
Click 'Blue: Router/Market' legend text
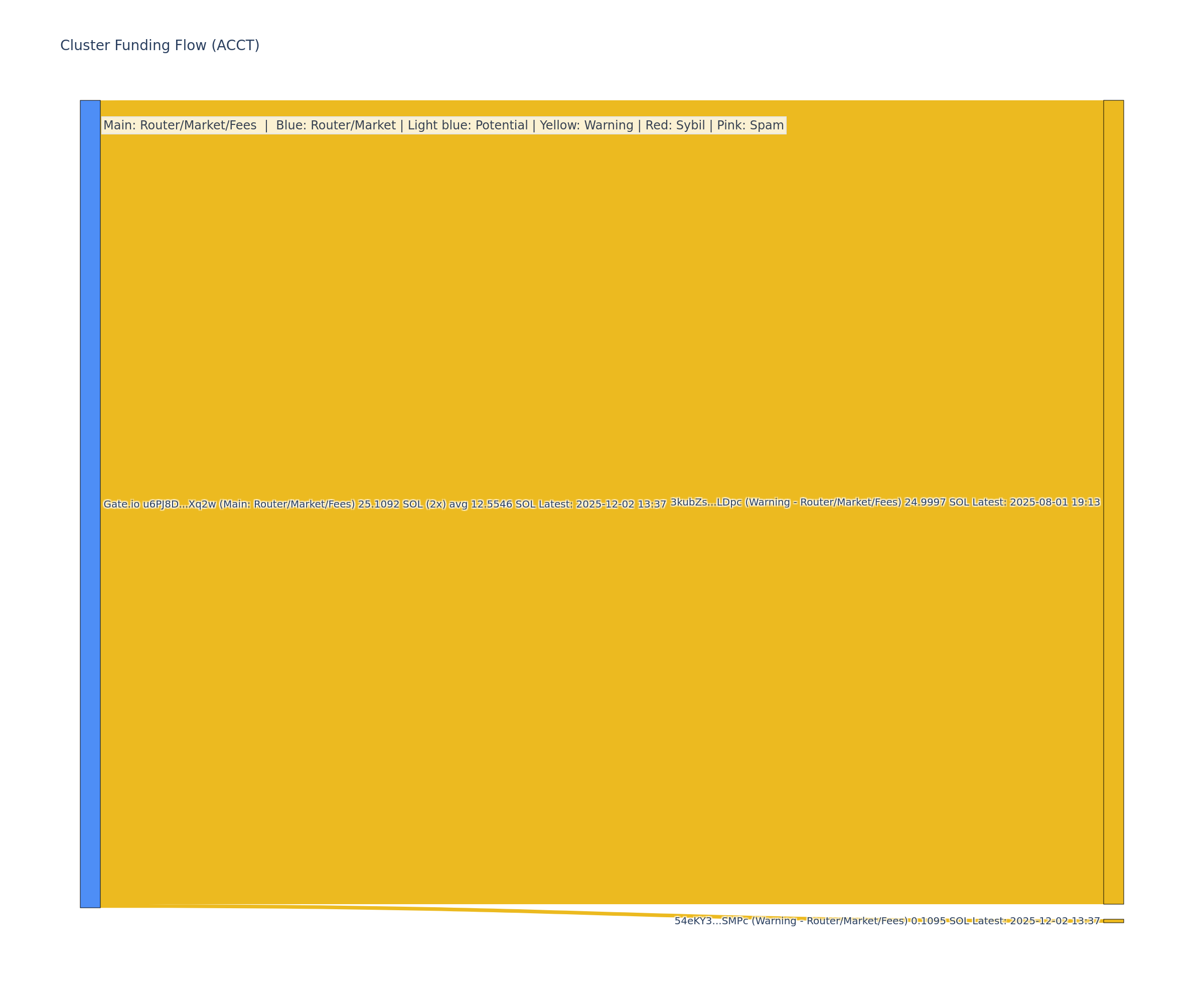click(336, 125)
